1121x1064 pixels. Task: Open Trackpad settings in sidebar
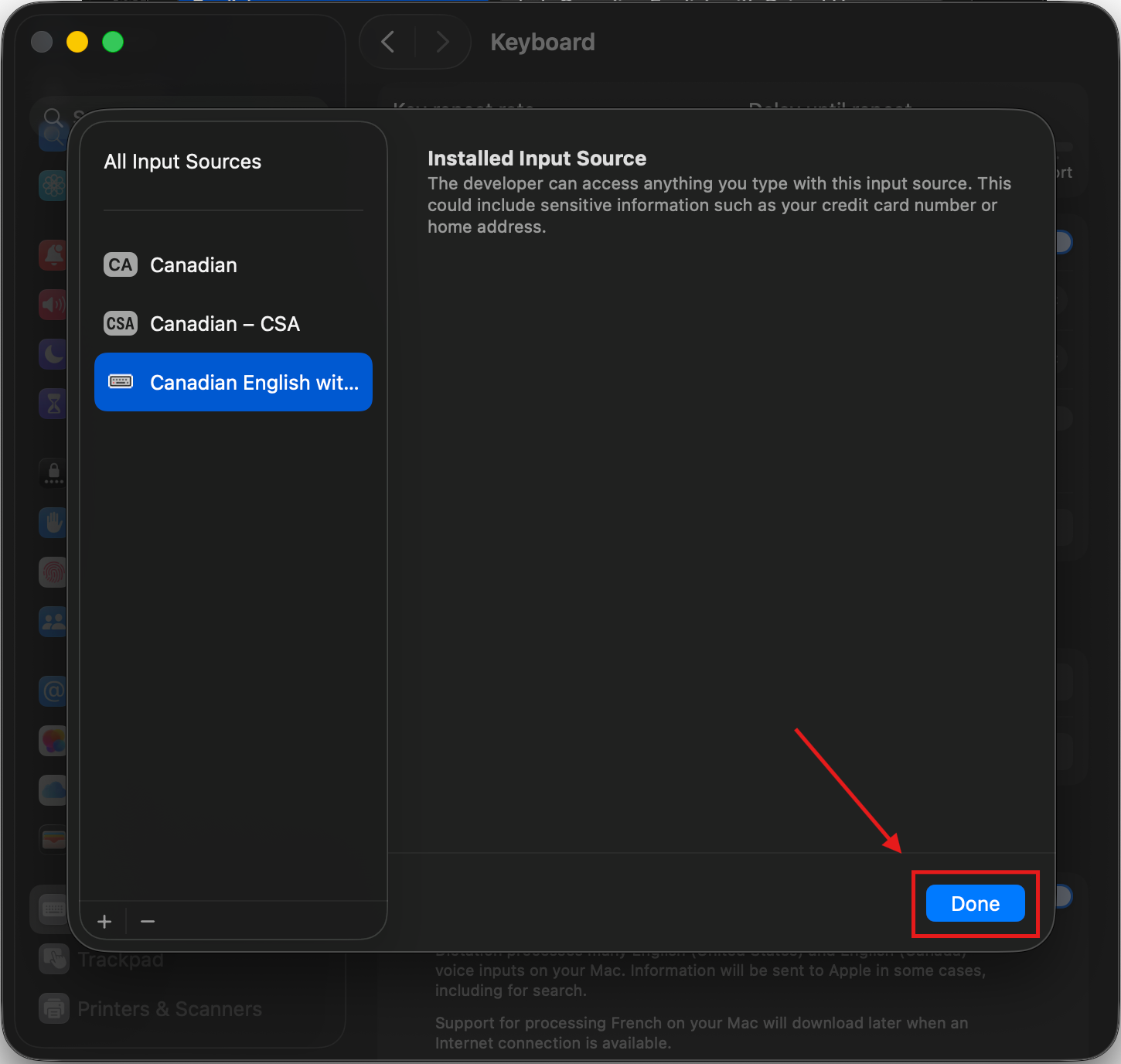point(120,960)
